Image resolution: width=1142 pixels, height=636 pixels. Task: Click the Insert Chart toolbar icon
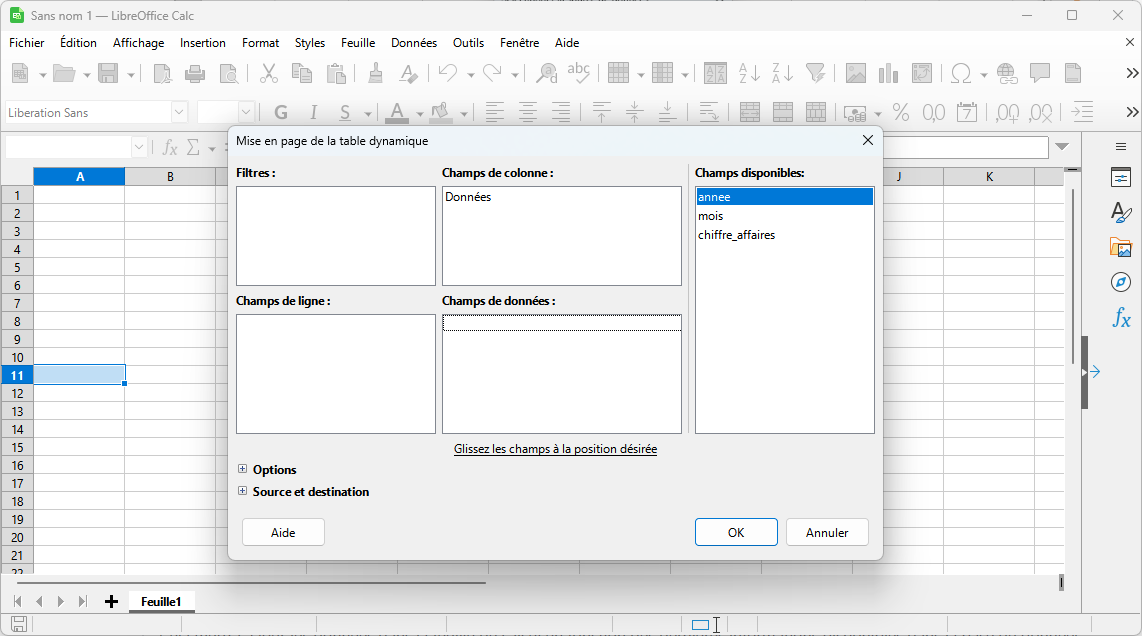(888, 73)
